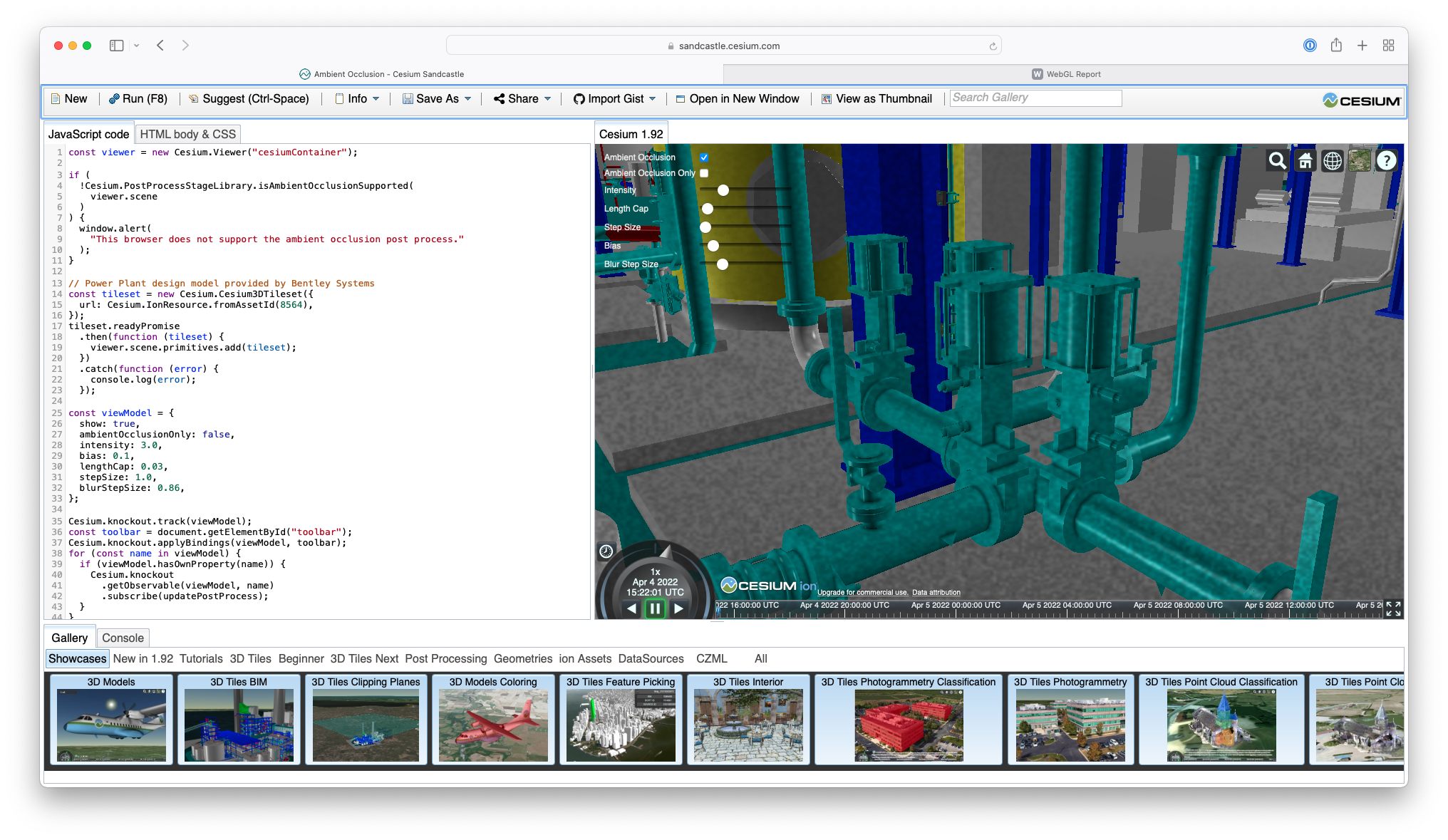Click the Home view button in viewer
Image resolution: width=1448 pixels, height=840 pixels.
[1305, 161]
